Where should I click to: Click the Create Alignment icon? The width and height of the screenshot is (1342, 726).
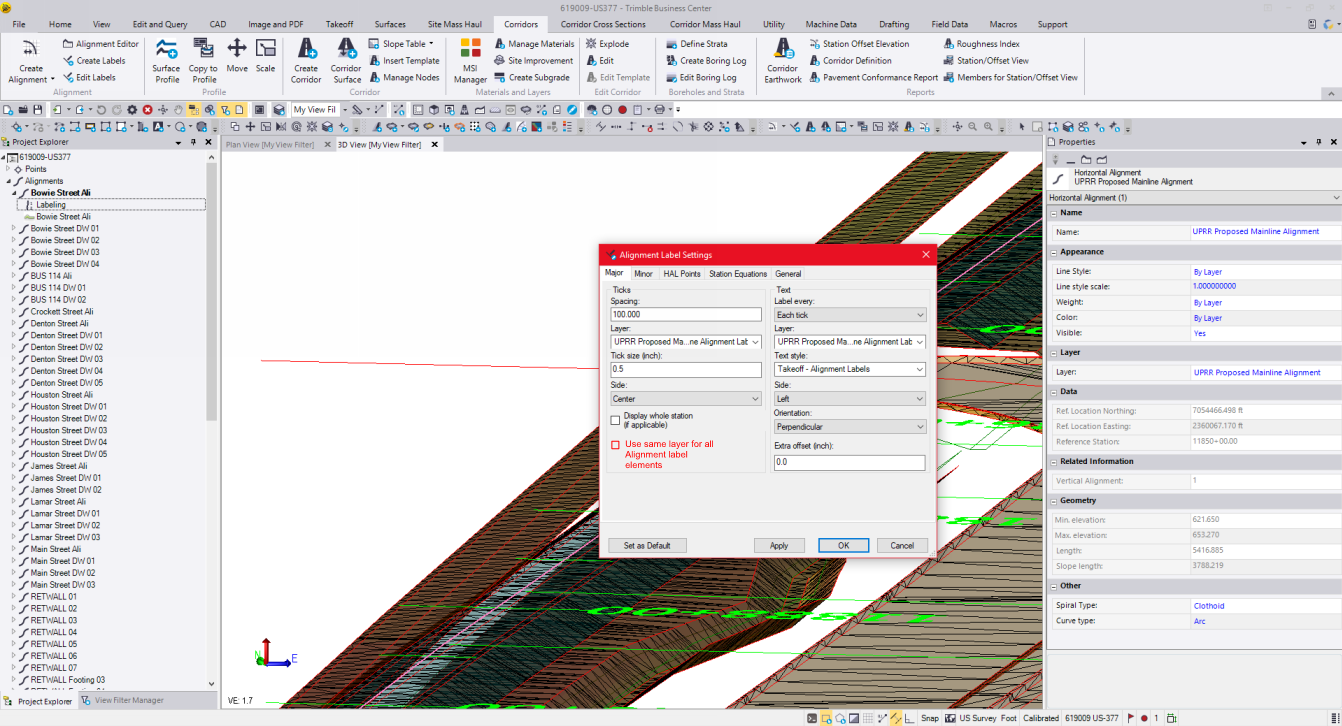31,60
